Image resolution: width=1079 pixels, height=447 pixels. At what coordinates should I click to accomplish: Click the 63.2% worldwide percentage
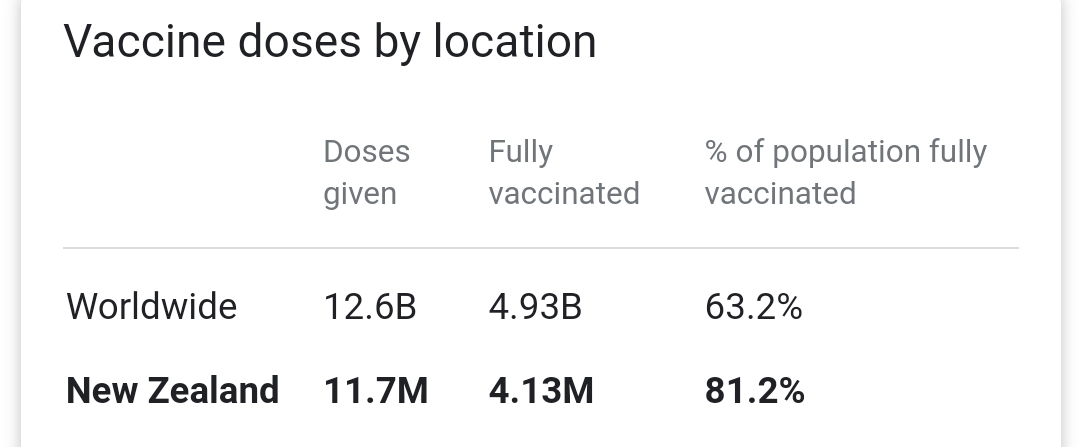(754, 307)
